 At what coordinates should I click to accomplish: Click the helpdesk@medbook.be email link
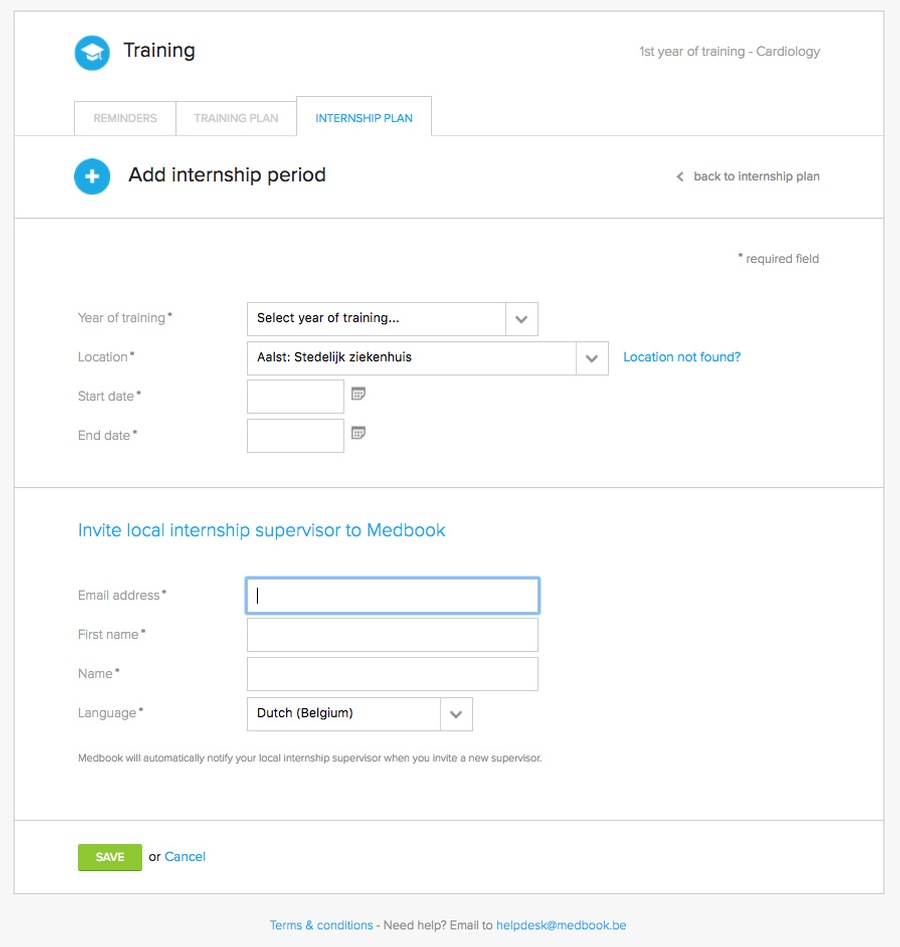(561, 925)
